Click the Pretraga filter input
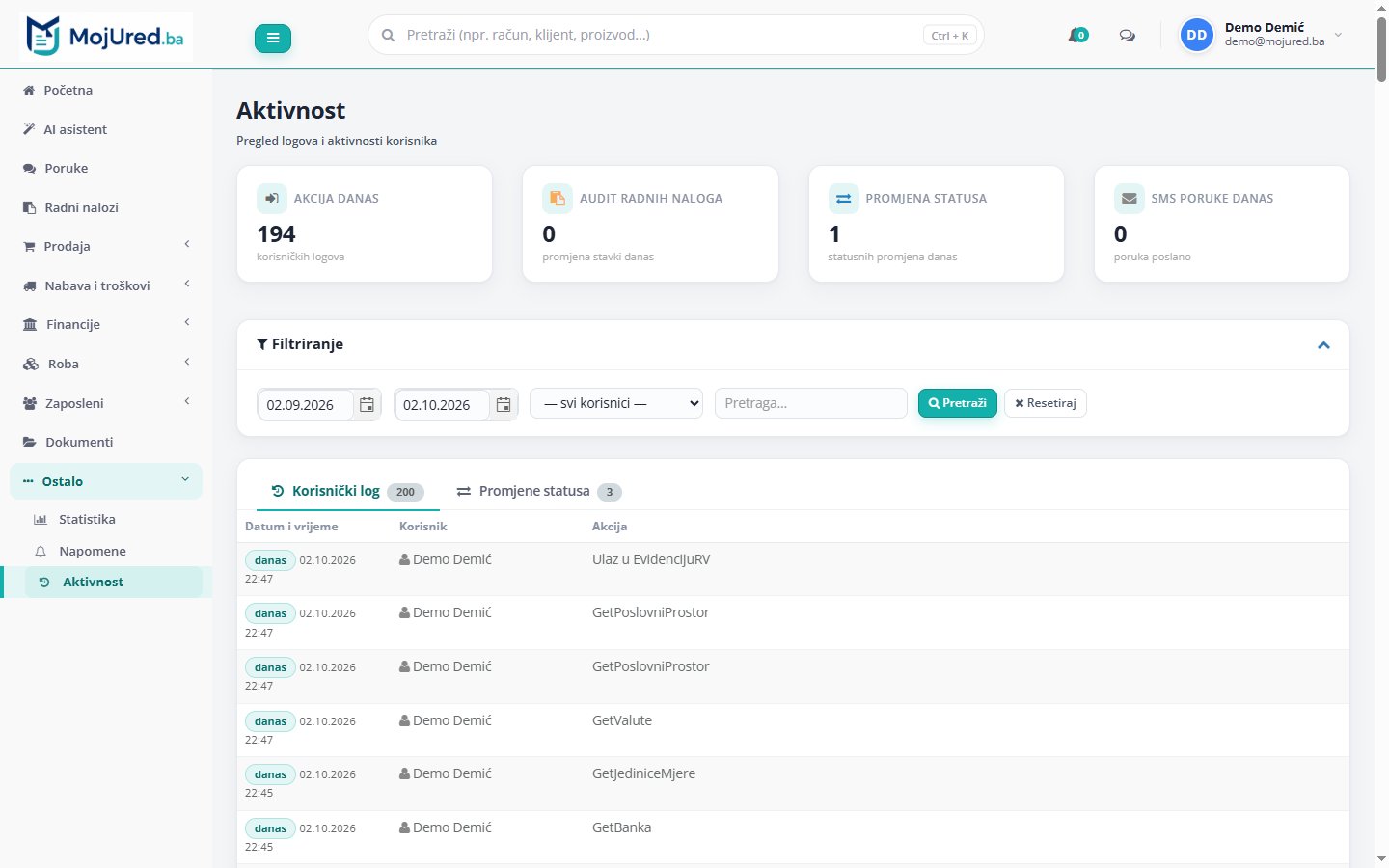 point(810,403)
